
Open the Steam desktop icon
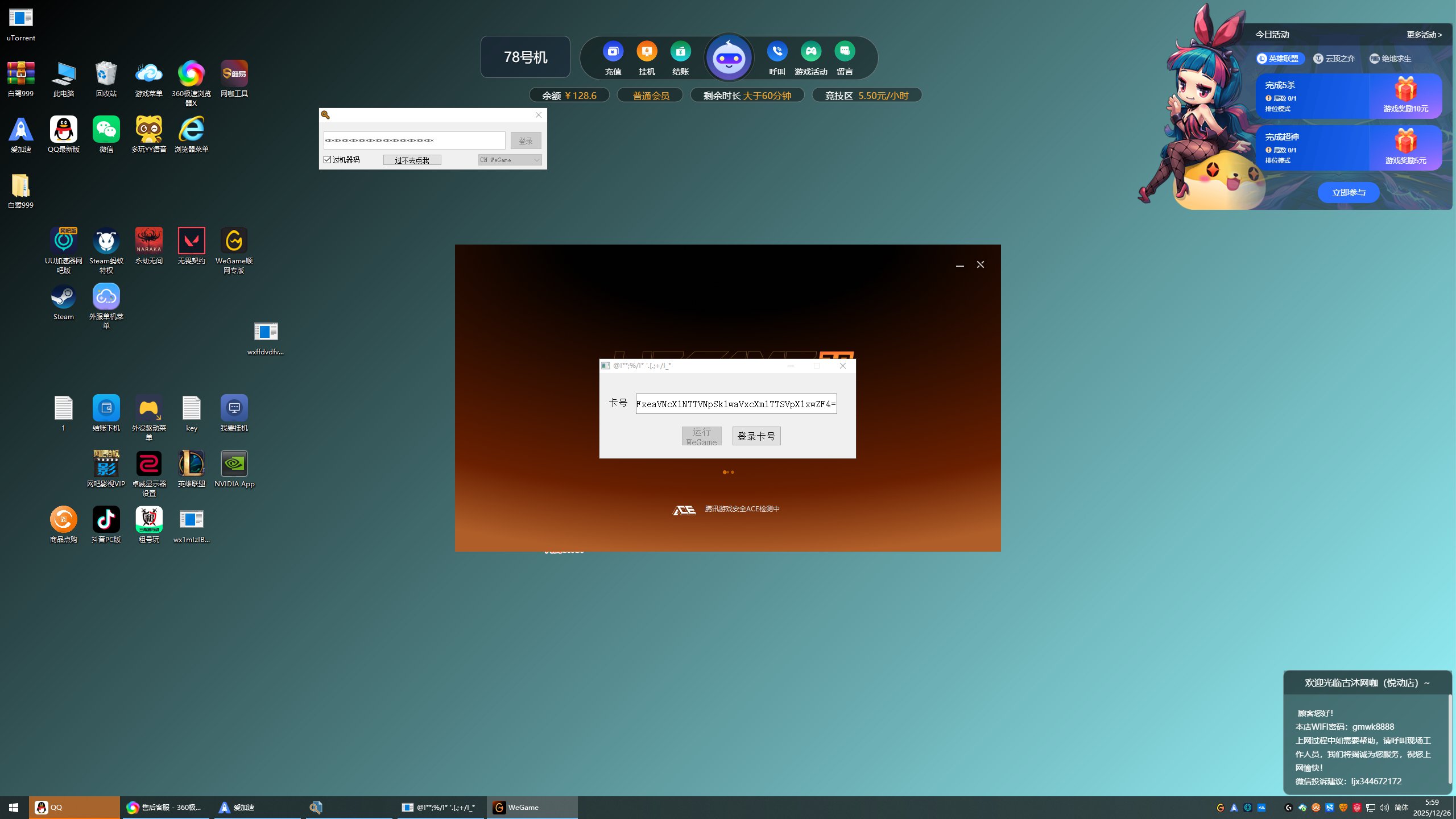tap(63, 297)
